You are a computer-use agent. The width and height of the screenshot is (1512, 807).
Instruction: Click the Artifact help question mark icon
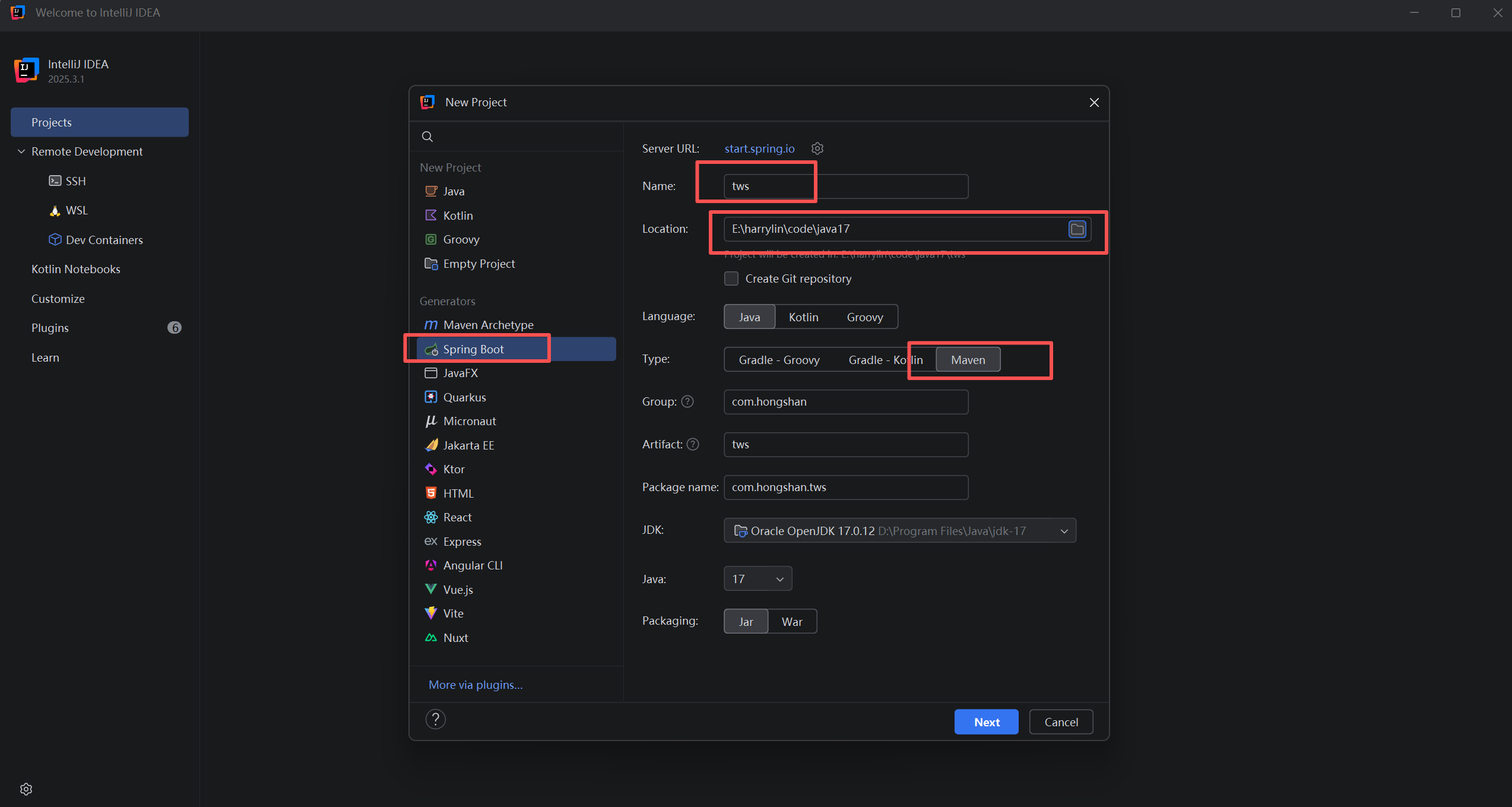pos(693,445)
